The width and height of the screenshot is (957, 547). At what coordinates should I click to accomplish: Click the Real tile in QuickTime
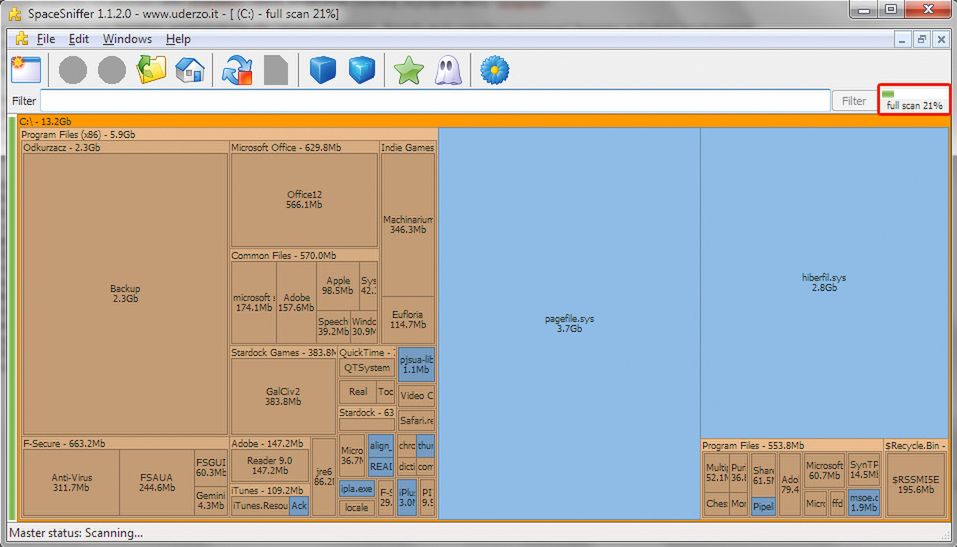pos(358,392)
